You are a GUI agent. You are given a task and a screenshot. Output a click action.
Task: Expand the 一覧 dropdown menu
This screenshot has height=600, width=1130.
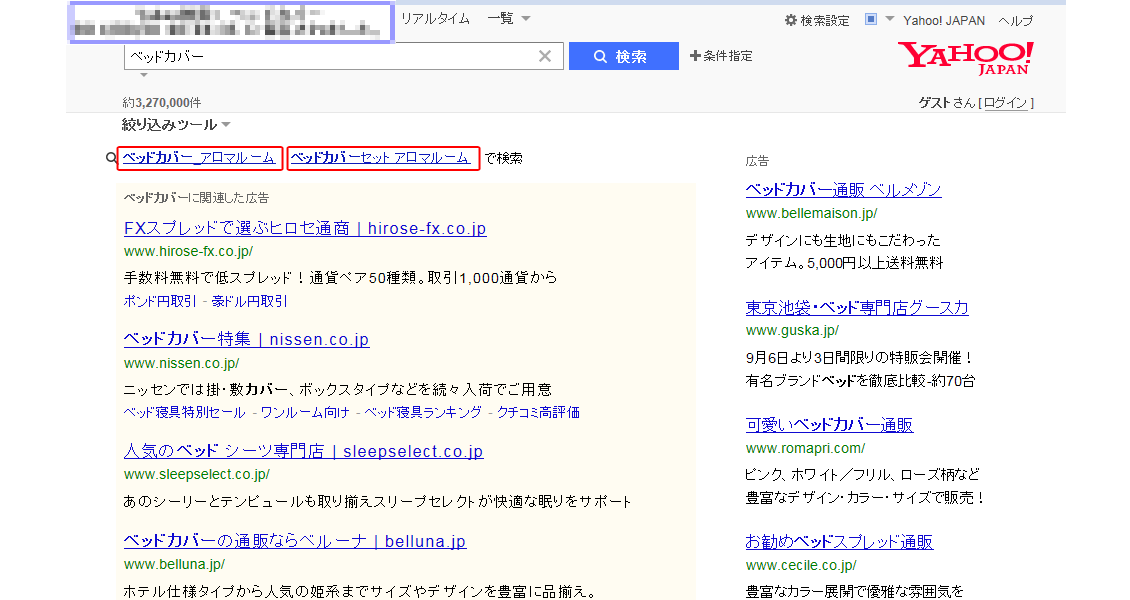(509, 19)
